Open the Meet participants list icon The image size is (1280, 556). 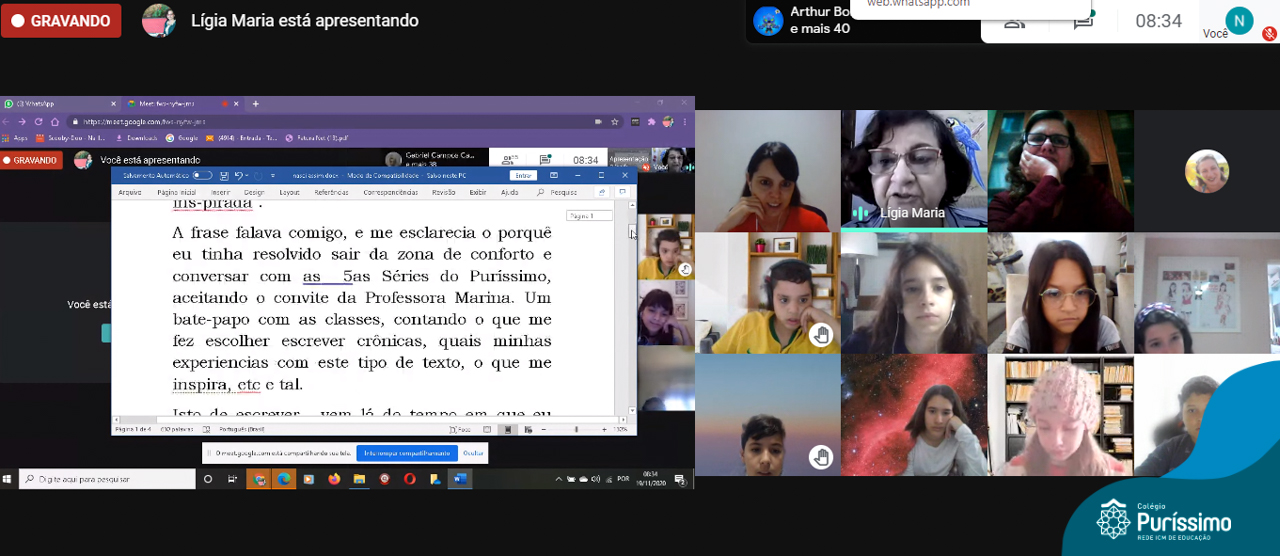(x=1015, y=22)
